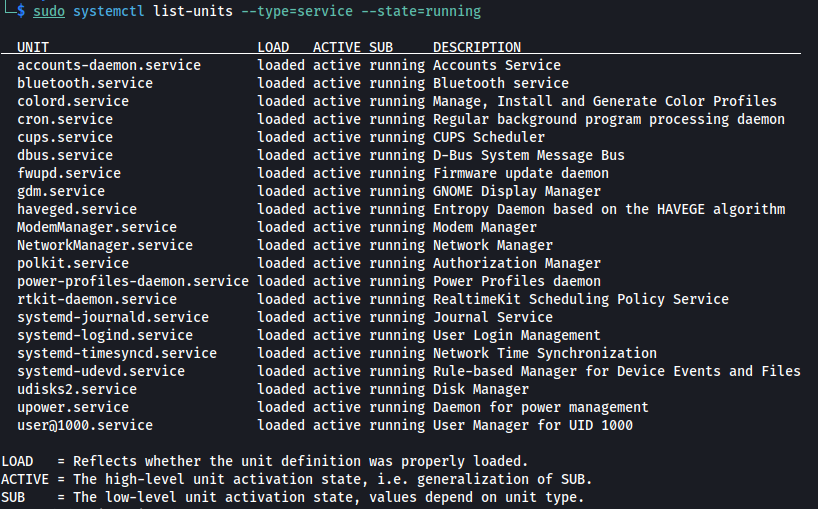This screenshot has height=509, width=818.
Task: Click the SUB column header
Action: tap(381, 47)
